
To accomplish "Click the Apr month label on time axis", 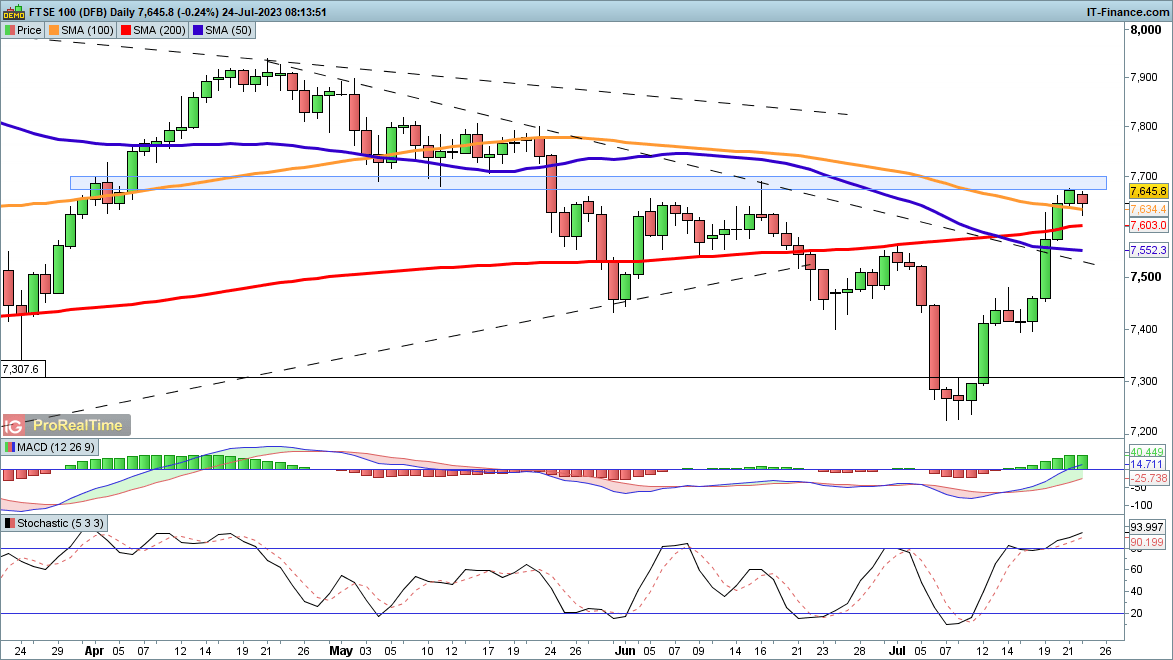I will [x=94, y=651].
